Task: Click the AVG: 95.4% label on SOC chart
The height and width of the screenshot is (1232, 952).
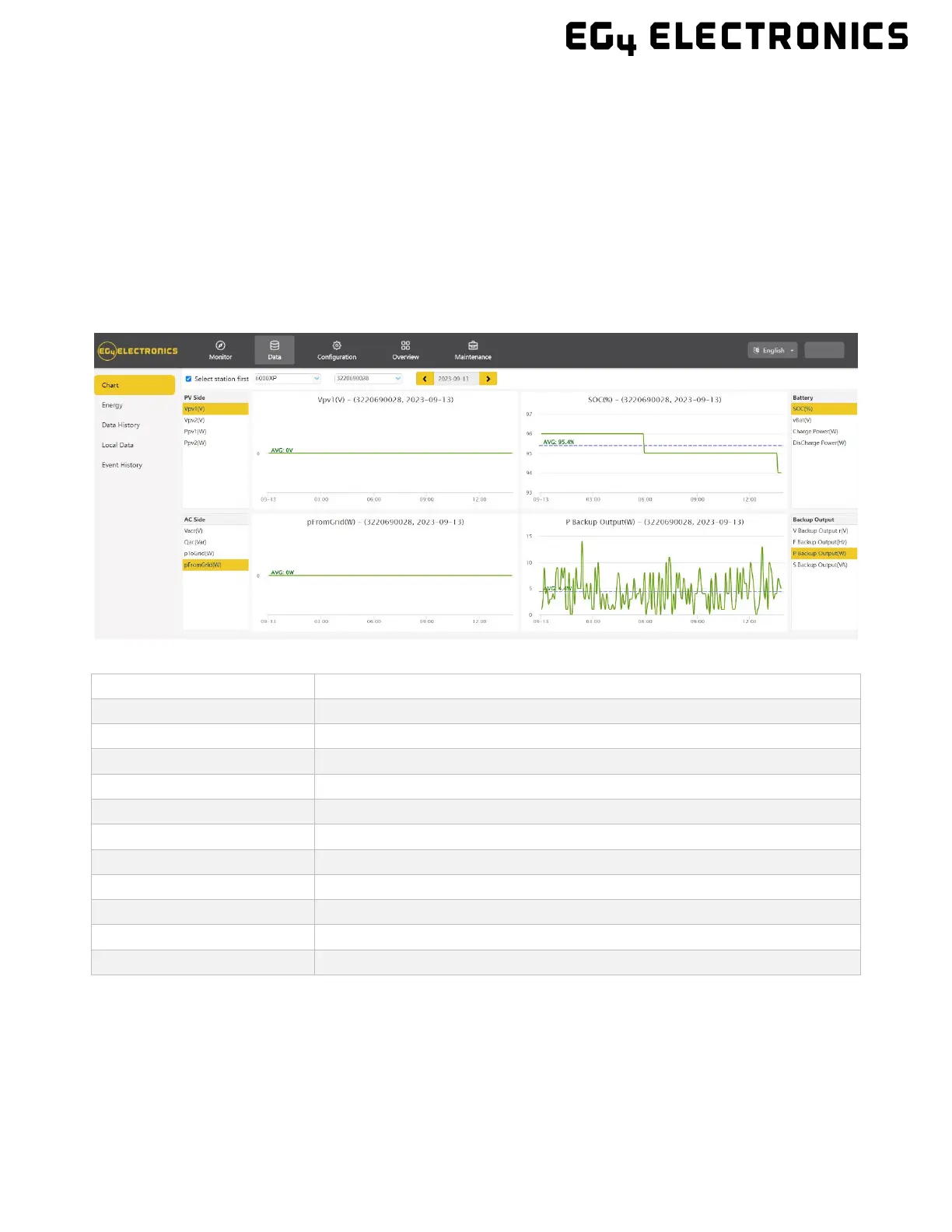Action: click(558, 442)
